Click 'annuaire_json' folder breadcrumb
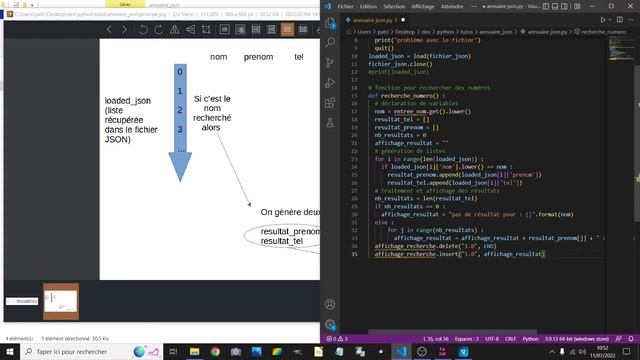This screenshot has height=360, width=640. (x=496, y=31)
